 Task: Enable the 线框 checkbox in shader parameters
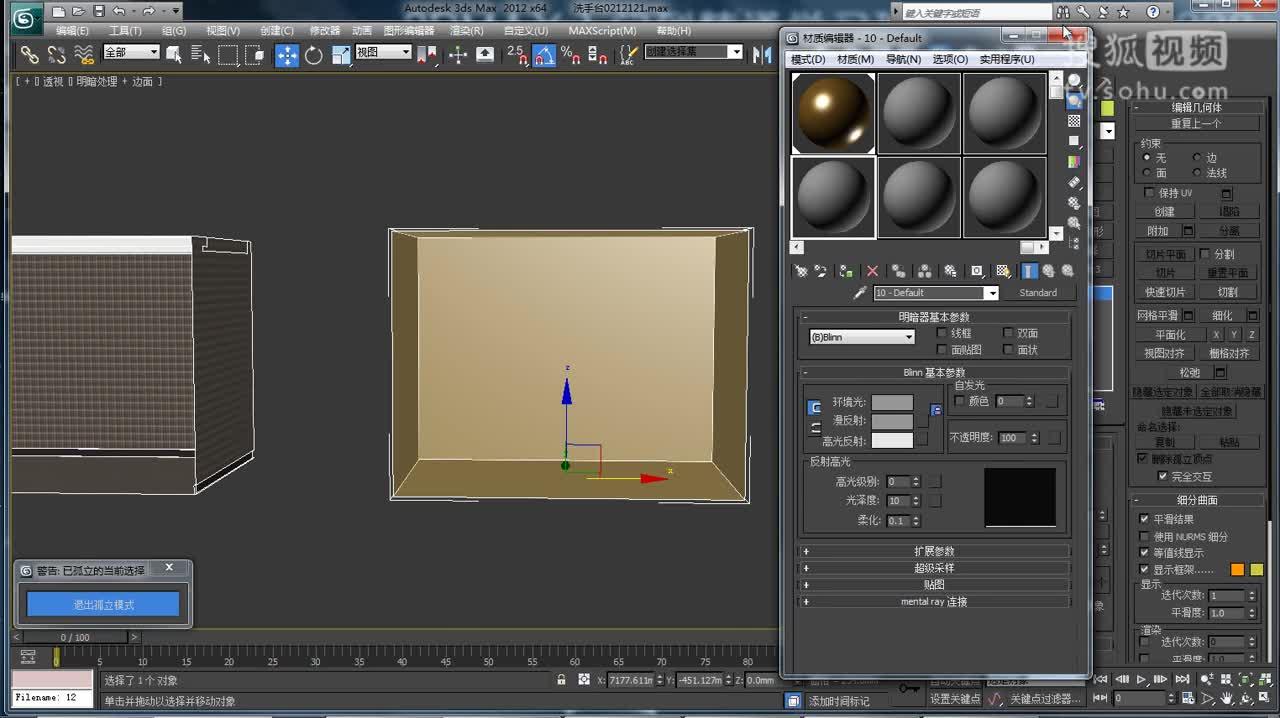[x=941, y=333]
